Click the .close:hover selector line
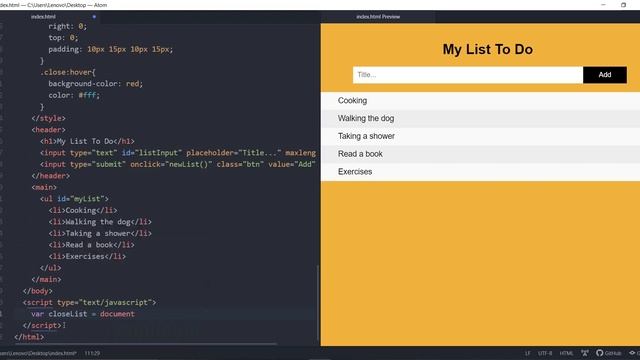Viewport: 640px width, 360px height. [68, 72]
